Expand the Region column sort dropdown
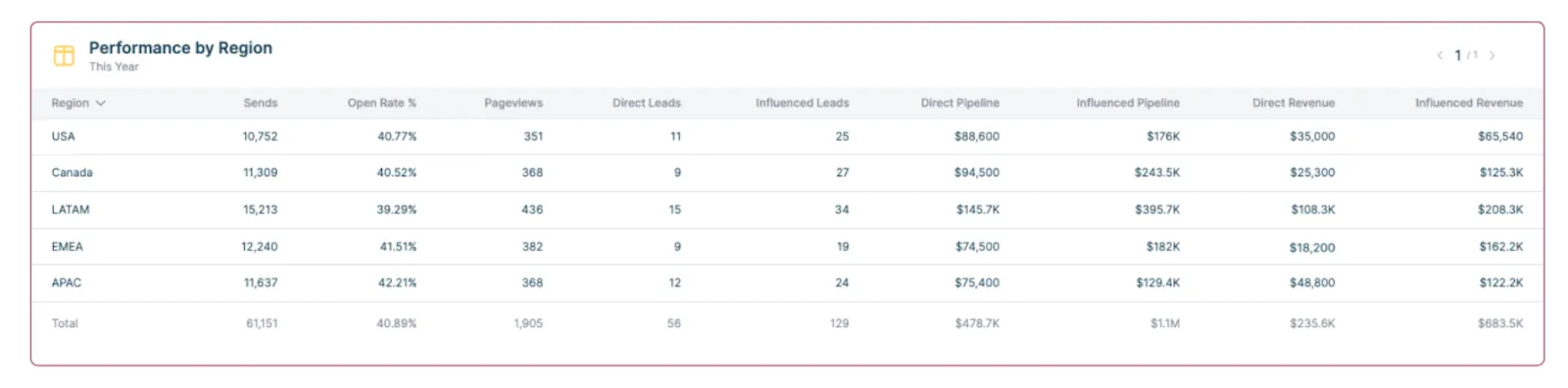This screenshot has width=1568, height=388. [101, 103]
